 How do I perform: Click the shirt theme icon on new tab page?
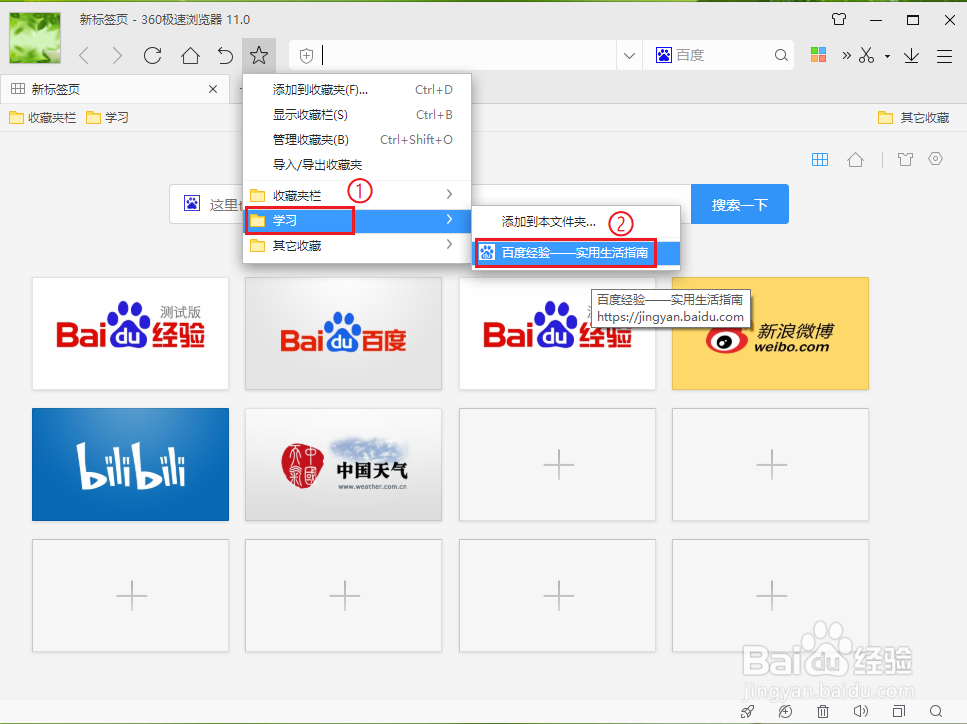click(x=905, y=160)
